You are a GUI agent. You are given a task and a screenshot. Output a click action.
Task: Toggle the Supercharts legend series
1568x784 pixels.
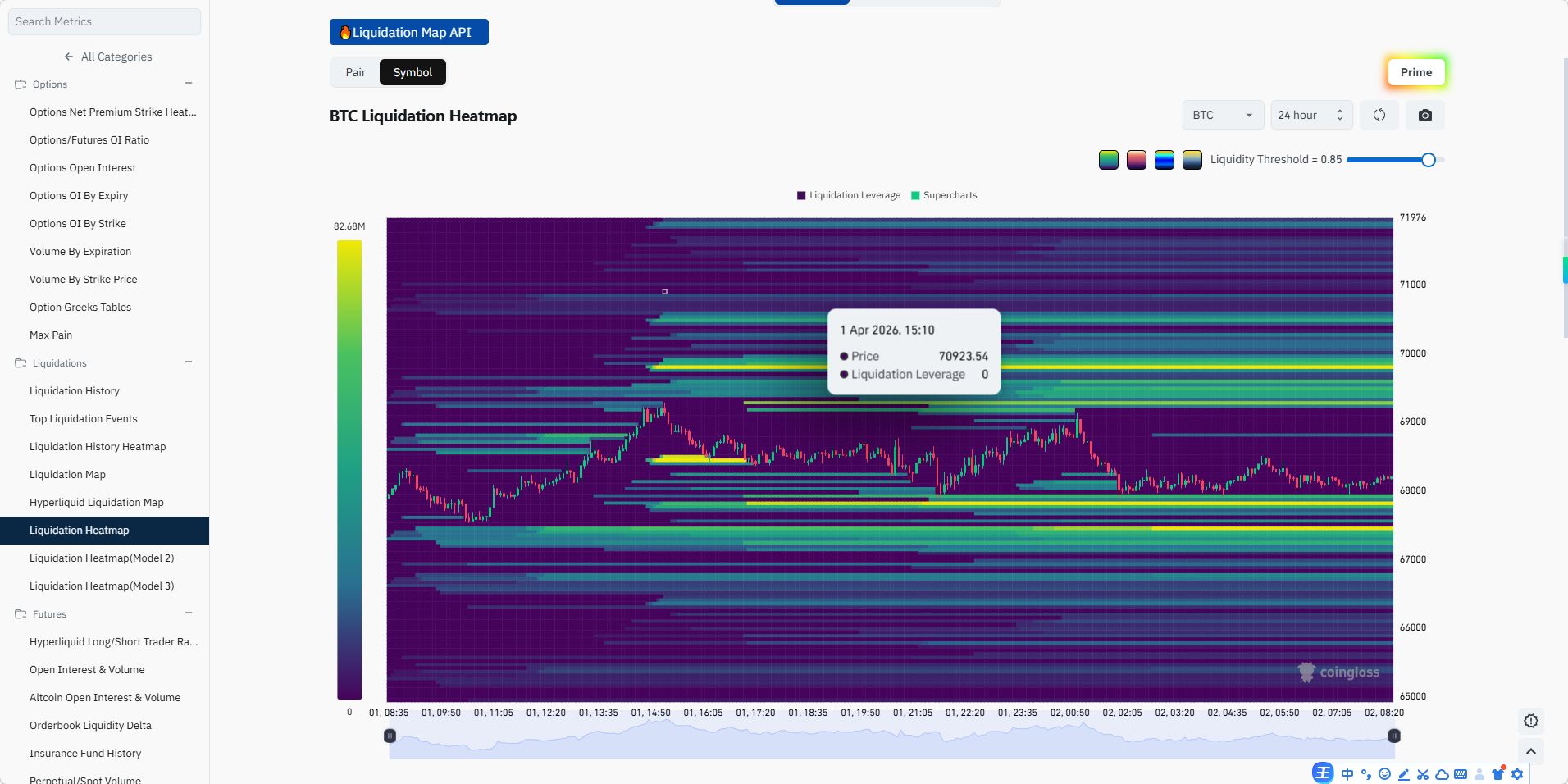[x=944, y=195]
